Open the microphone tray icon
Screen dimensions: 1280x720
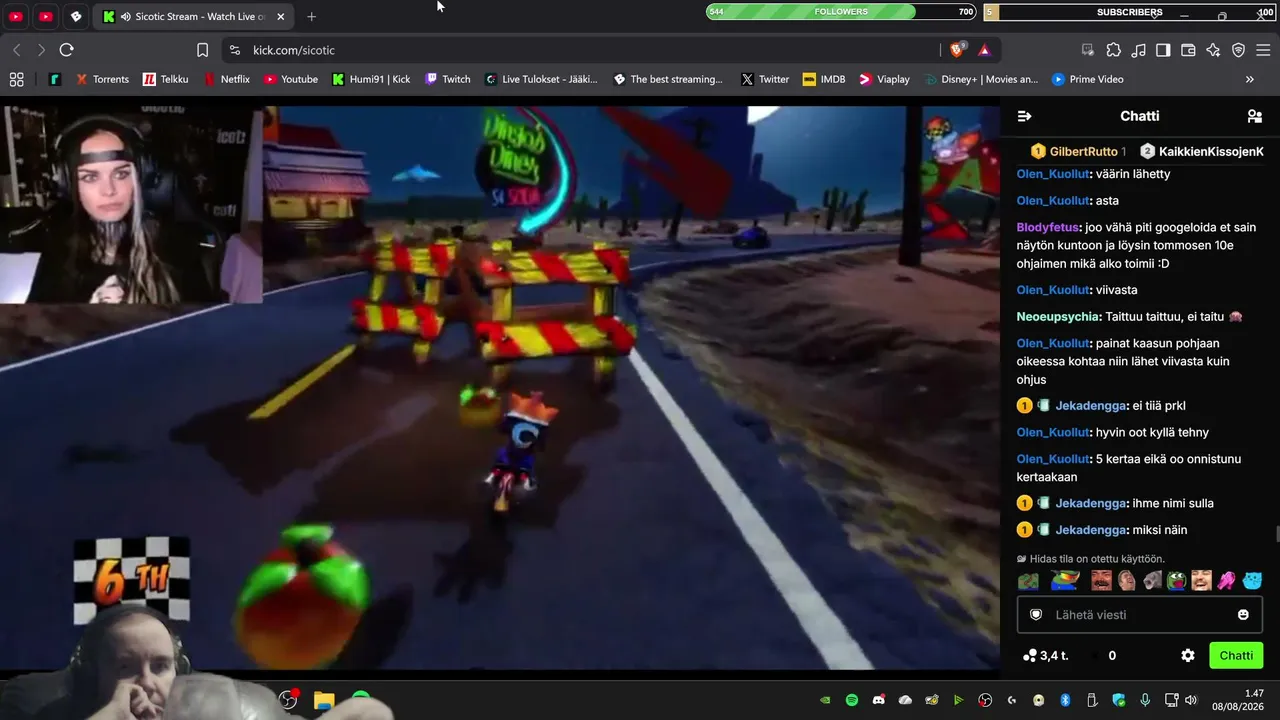[1145, 700]
